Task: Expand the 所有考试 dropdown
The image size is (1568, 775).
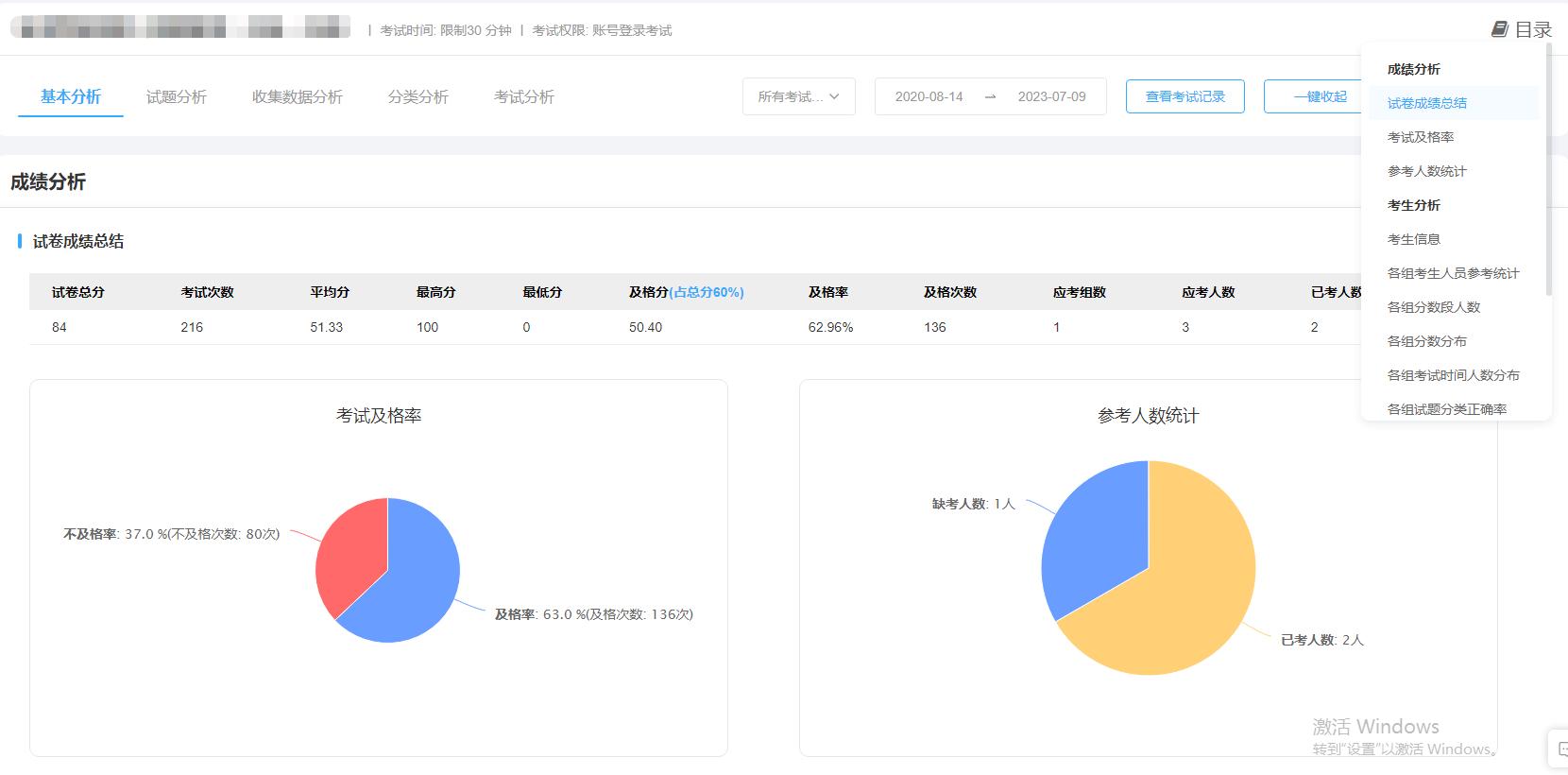Action: click(799, 96)
